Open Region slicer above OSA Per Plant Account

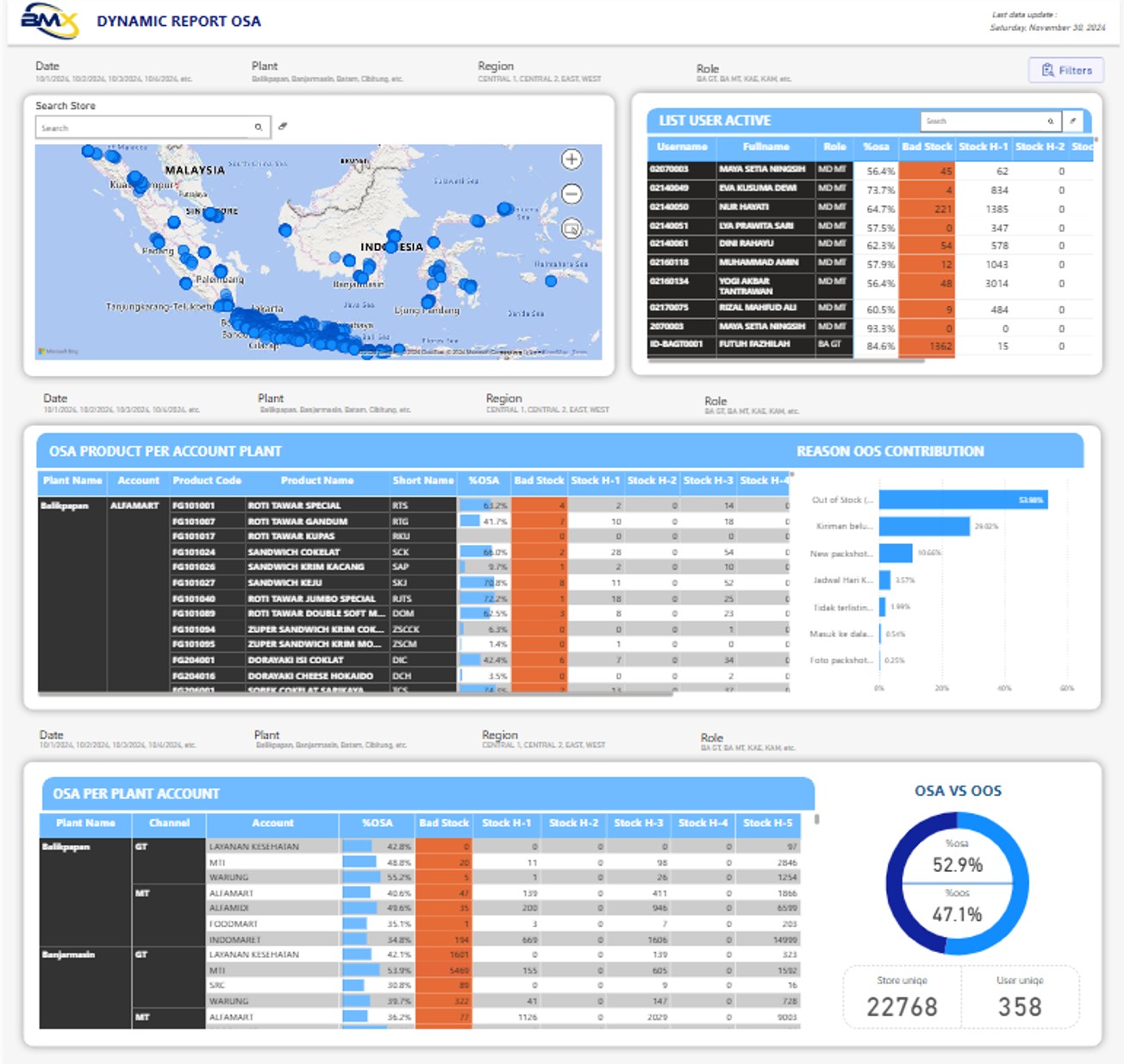click(543, 739)
